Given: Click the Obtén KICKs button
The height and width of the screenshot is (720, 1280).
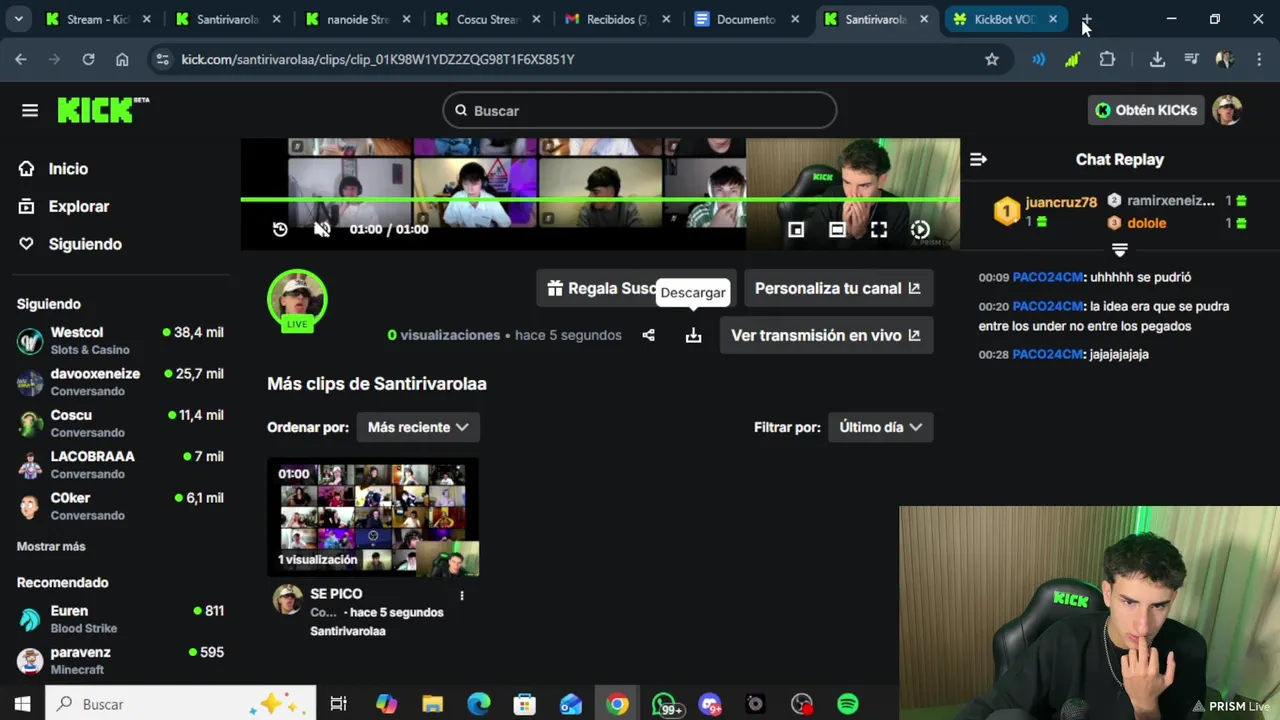Looking at the screenshot, I should pyautogui.click(x=1145, y=110).
